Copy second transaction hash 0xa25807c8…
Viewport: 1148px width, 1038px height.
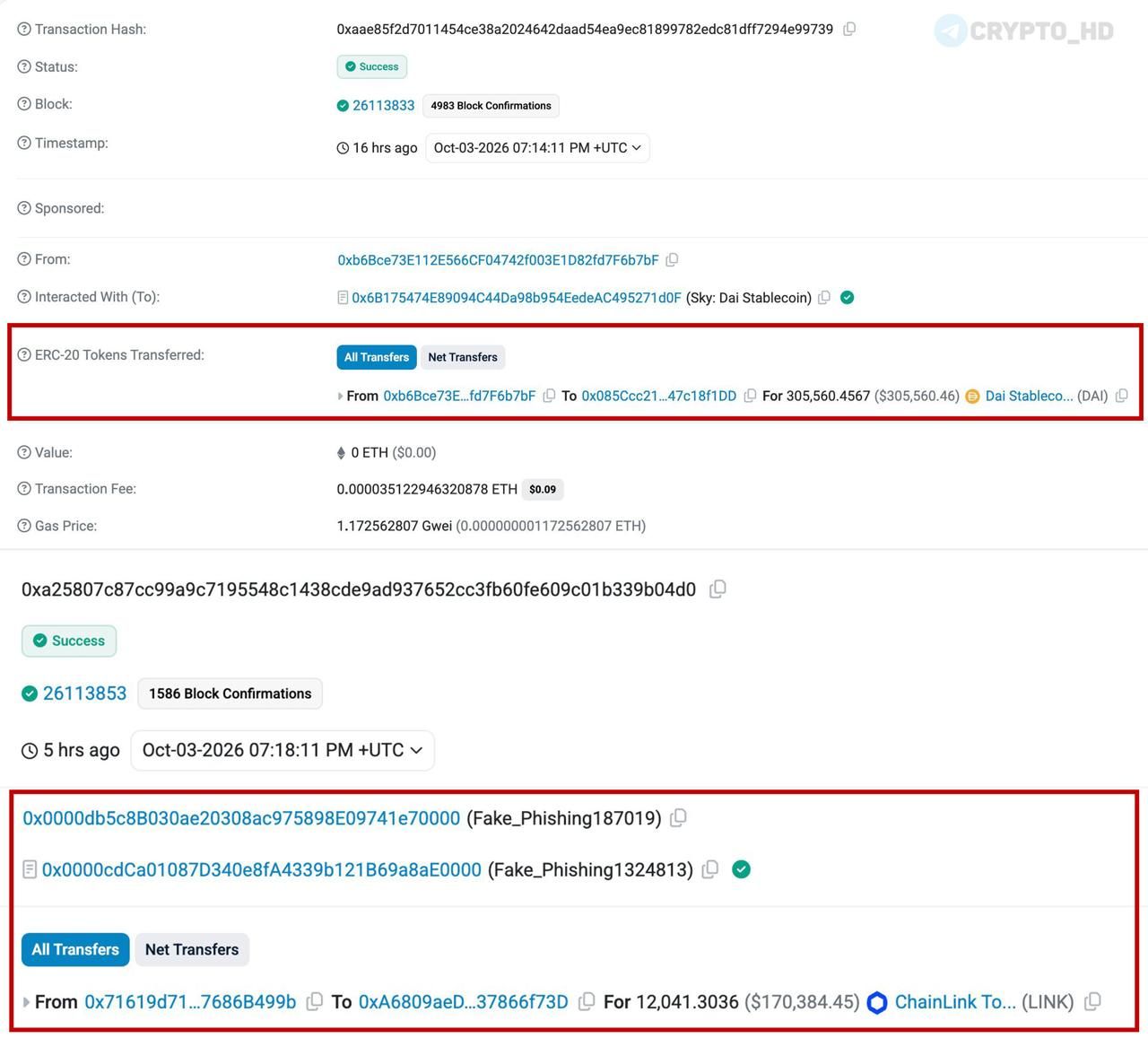click(717, 589)
